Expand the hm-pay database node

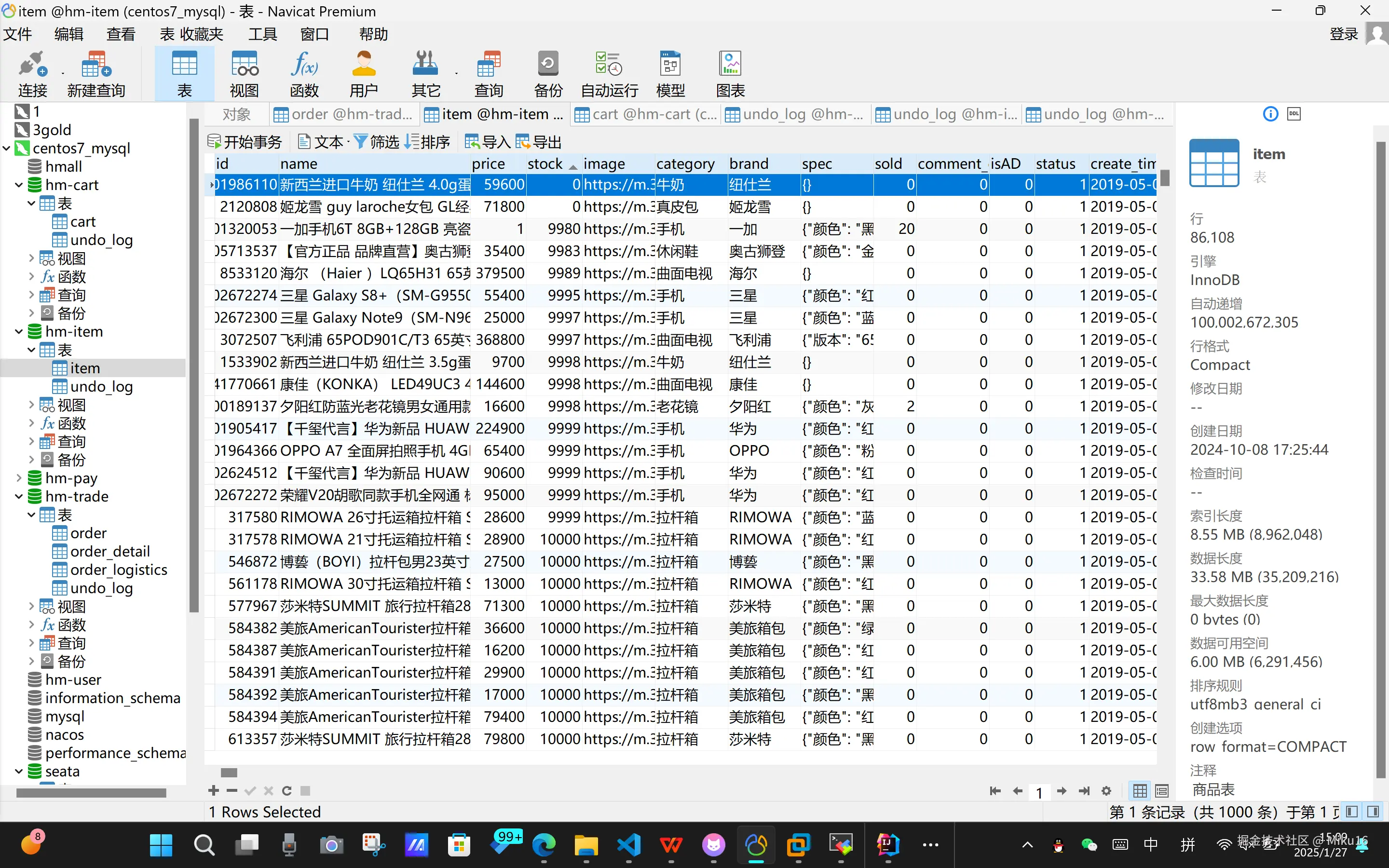tap(19, 478)
